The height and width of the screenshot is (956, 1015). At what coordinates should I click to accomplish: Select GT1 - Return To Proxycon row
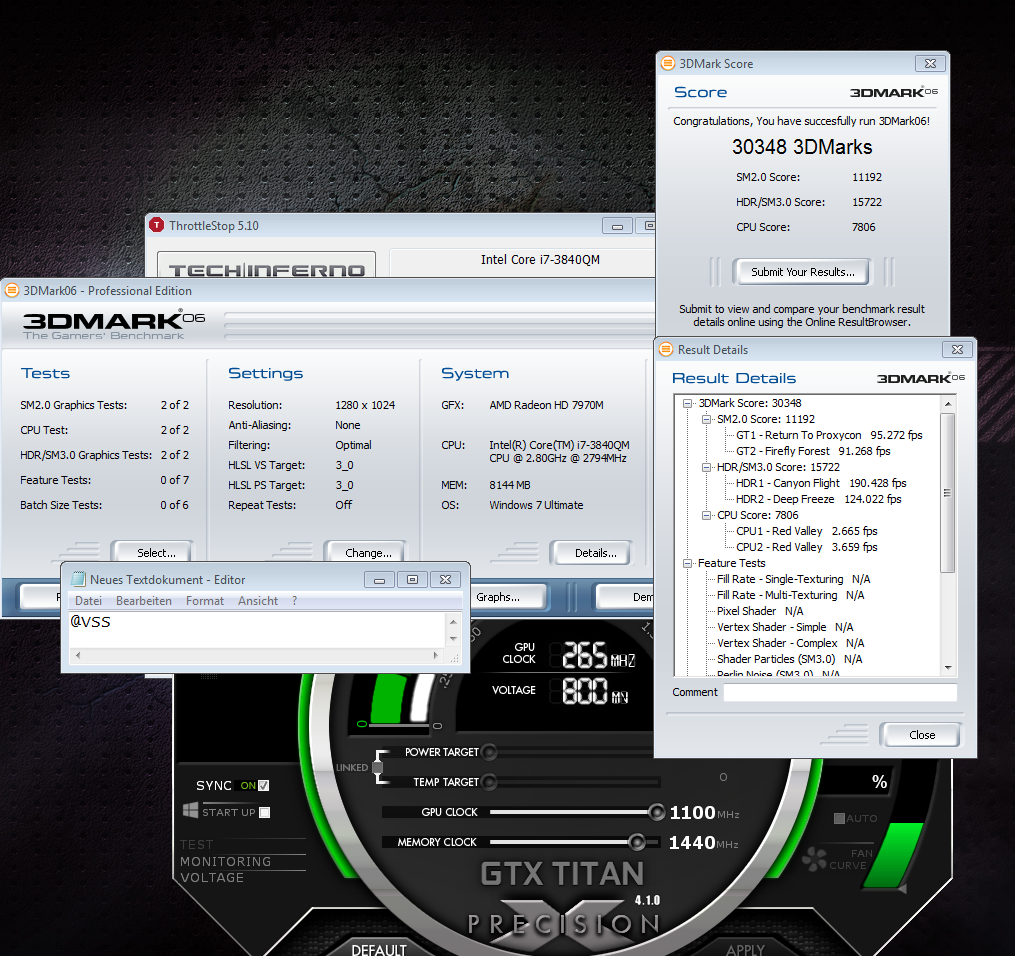(829, 435)
